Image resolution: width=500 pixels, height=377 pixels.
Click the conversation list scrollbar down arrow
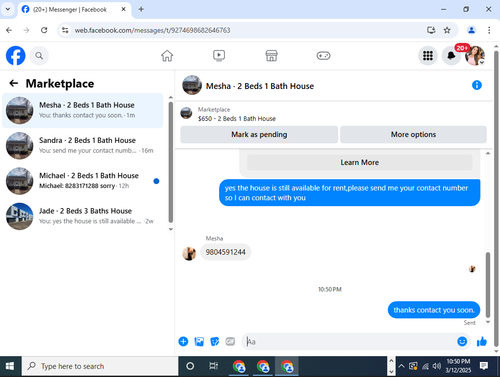tap(171, 229)
